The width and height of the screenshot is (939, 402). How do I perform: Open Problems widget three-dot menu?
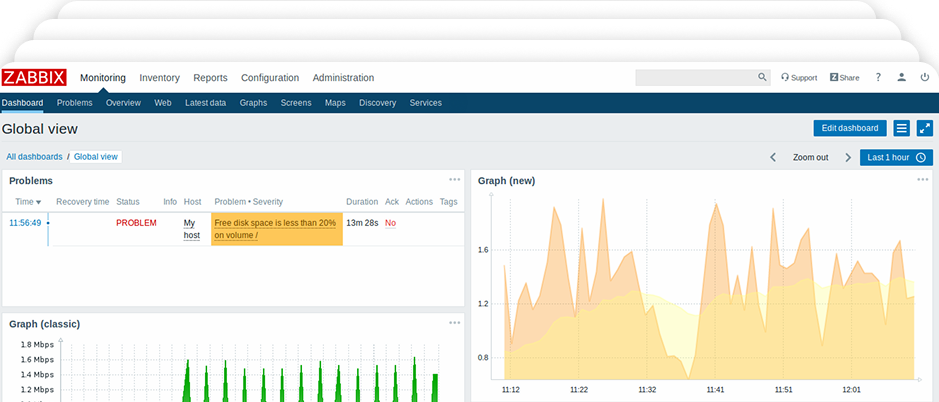click(455, 180)
